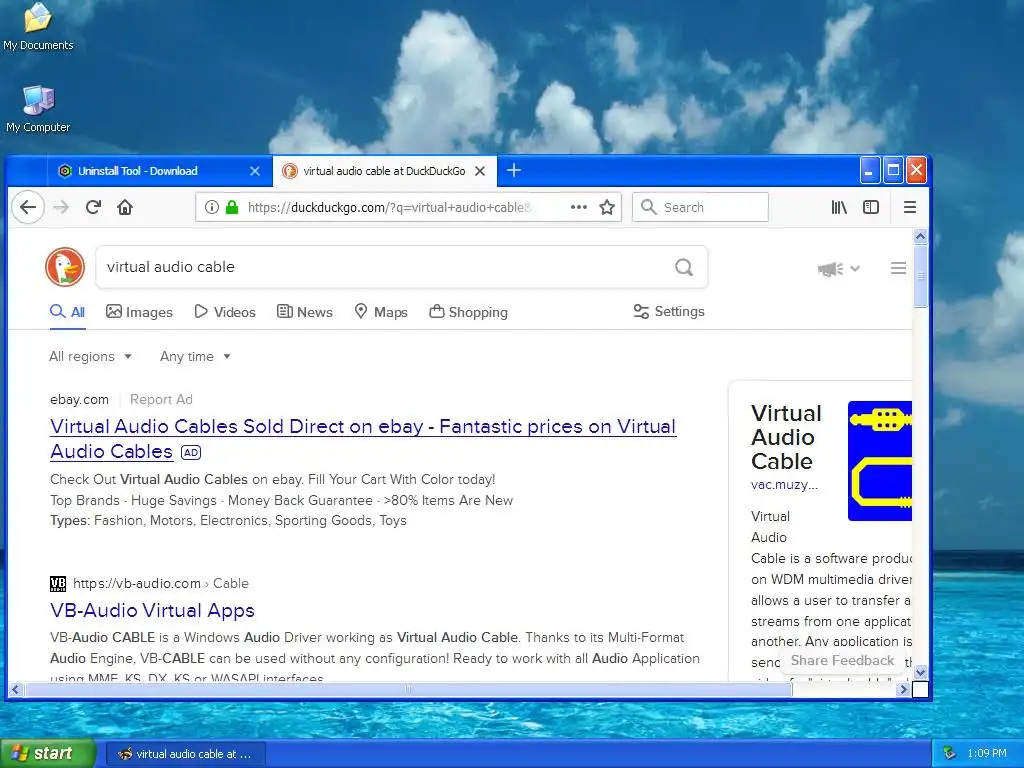Open vac.muzy... link in info box
1024x768 pixels.
[784, 485]
